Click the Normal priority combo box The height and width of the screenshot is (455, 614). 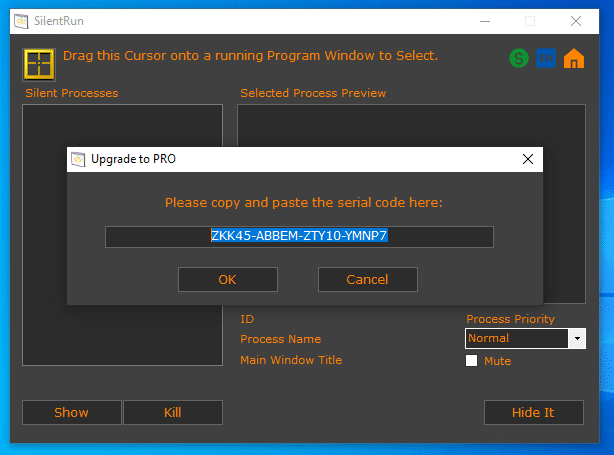[525, 338]
